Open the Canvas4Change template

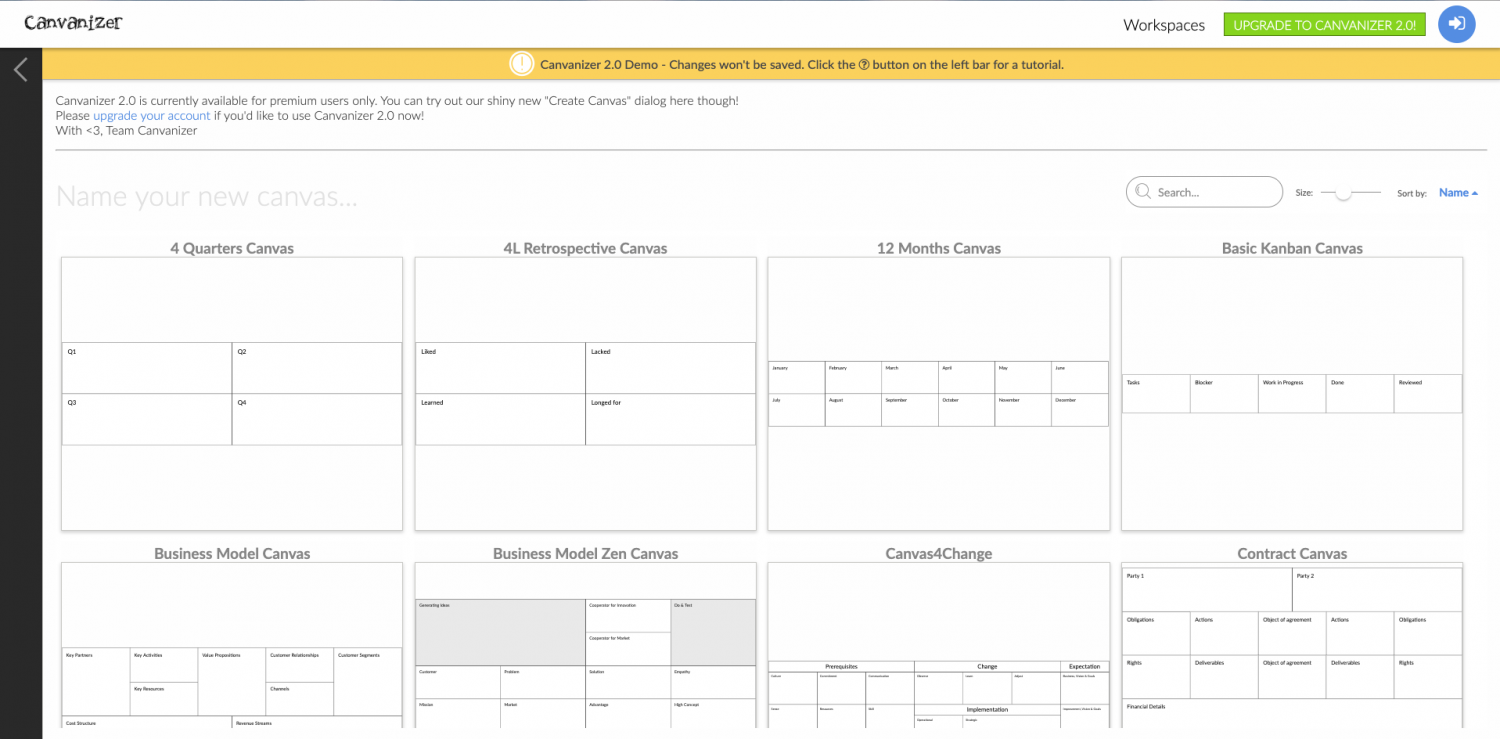pos(938,650)
